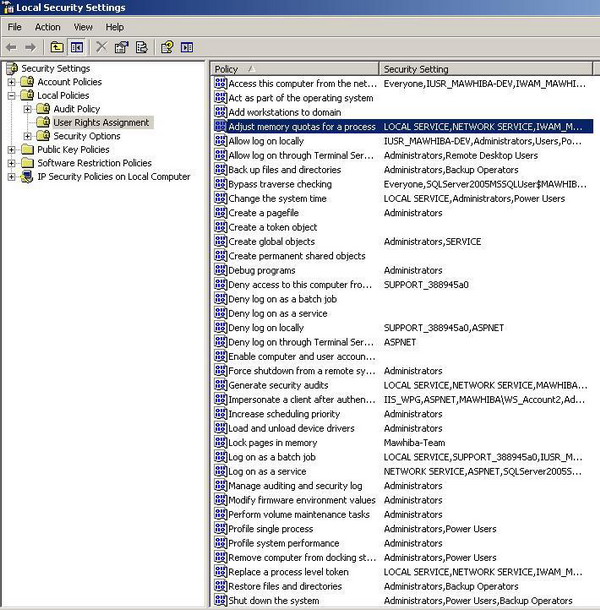Collapse the Local Policies tree node
Screen dimensions: 600x610
point(12,96)
